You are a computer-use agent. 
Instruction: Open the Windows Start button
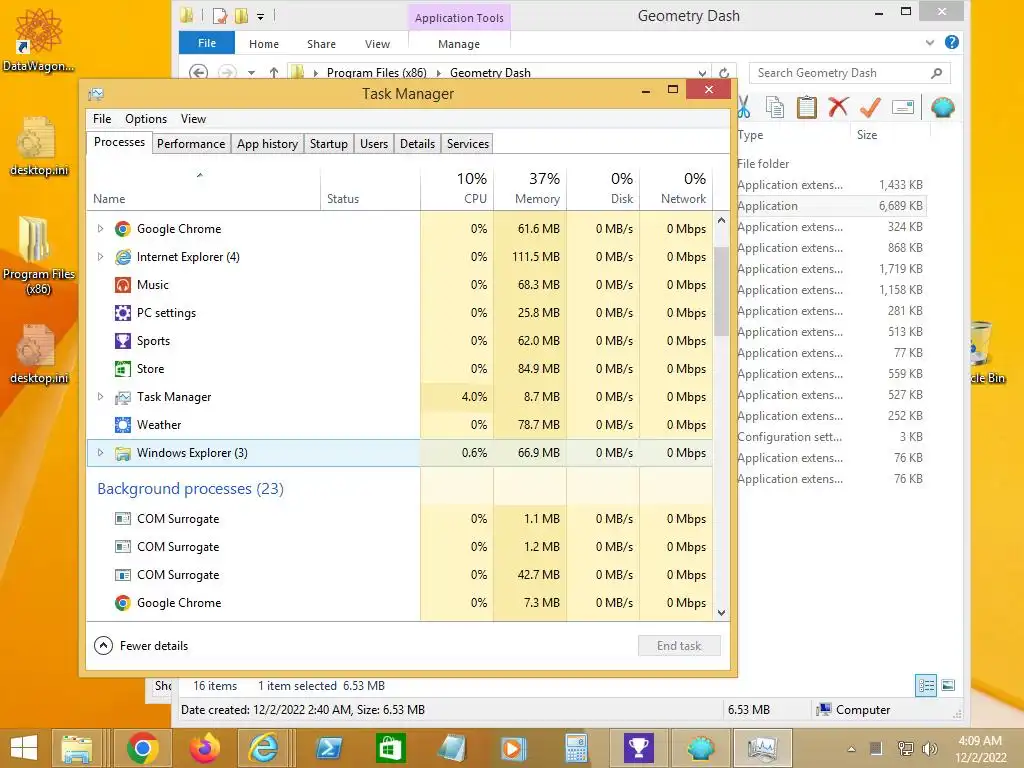click(x=24, y=748)
